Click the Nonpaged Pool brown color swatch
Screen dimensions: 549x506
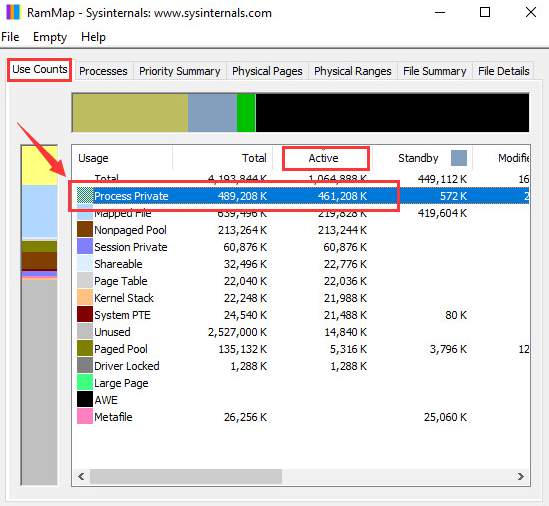[85, 230]
